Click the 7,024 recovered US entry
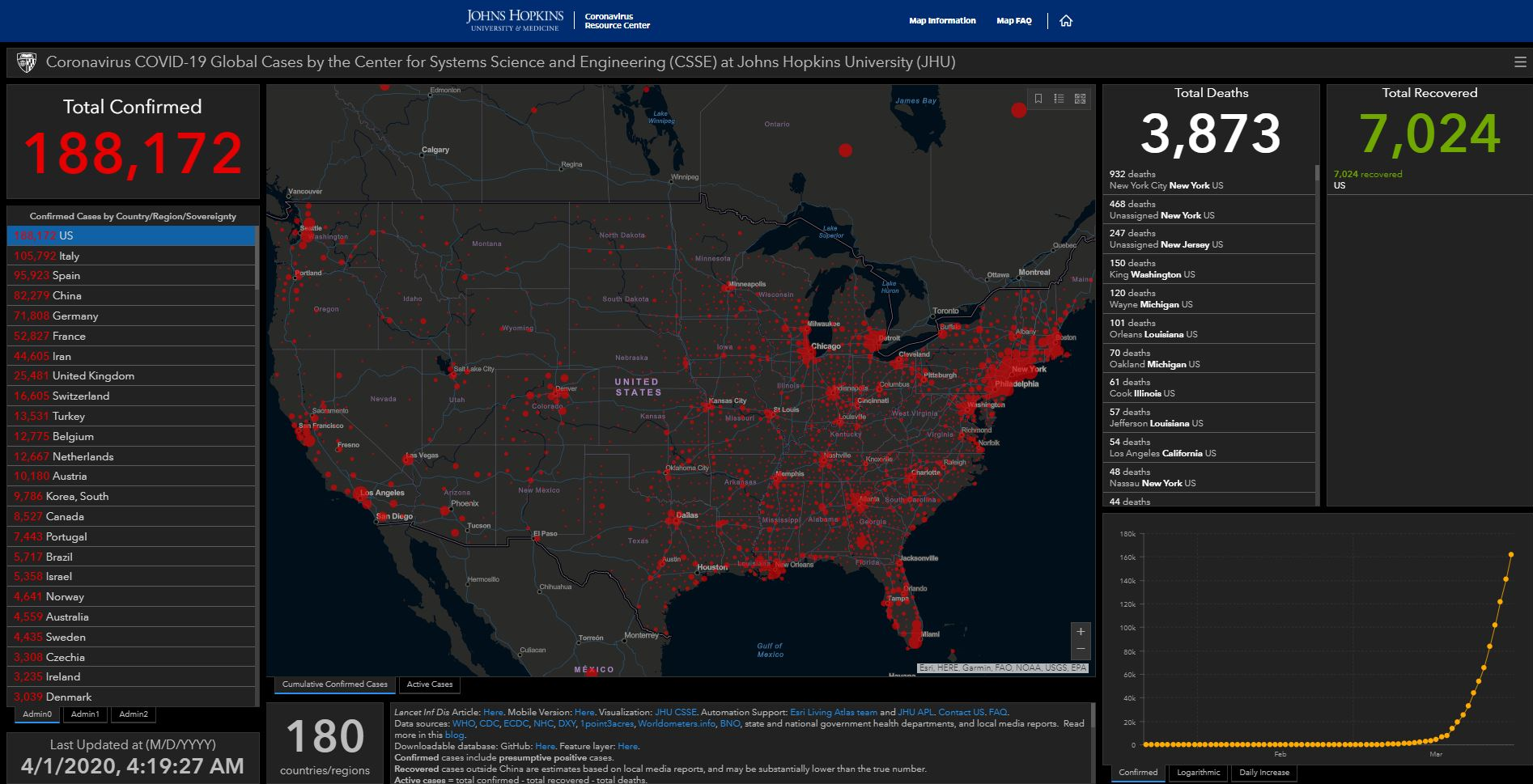 pos(1429,180)
